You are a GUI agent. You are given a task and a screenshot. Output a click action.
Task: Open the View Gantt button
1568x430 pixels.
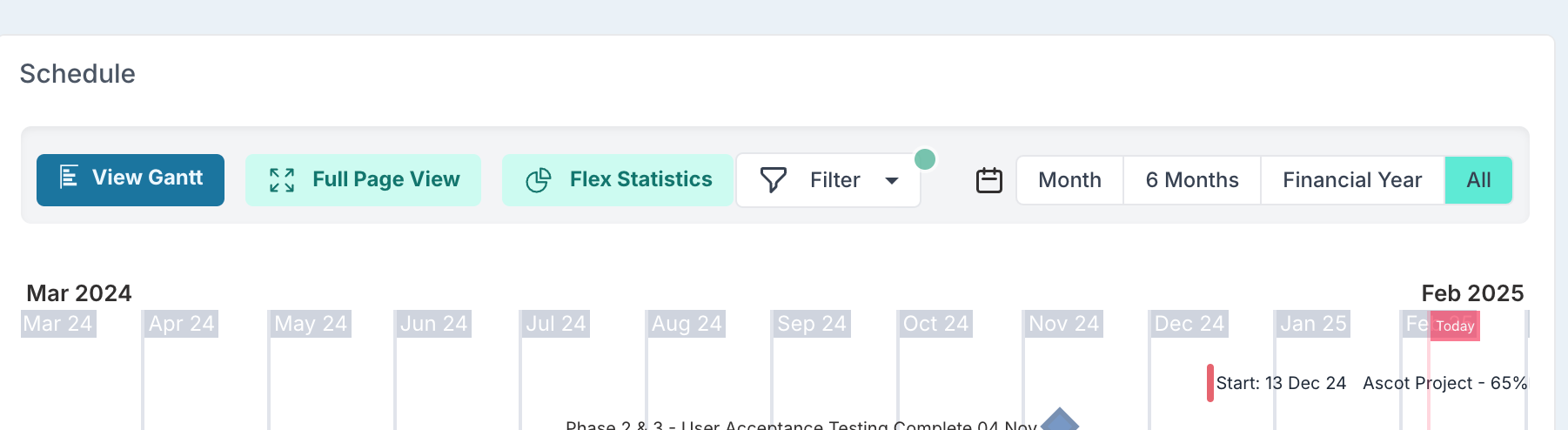(131, 180)
